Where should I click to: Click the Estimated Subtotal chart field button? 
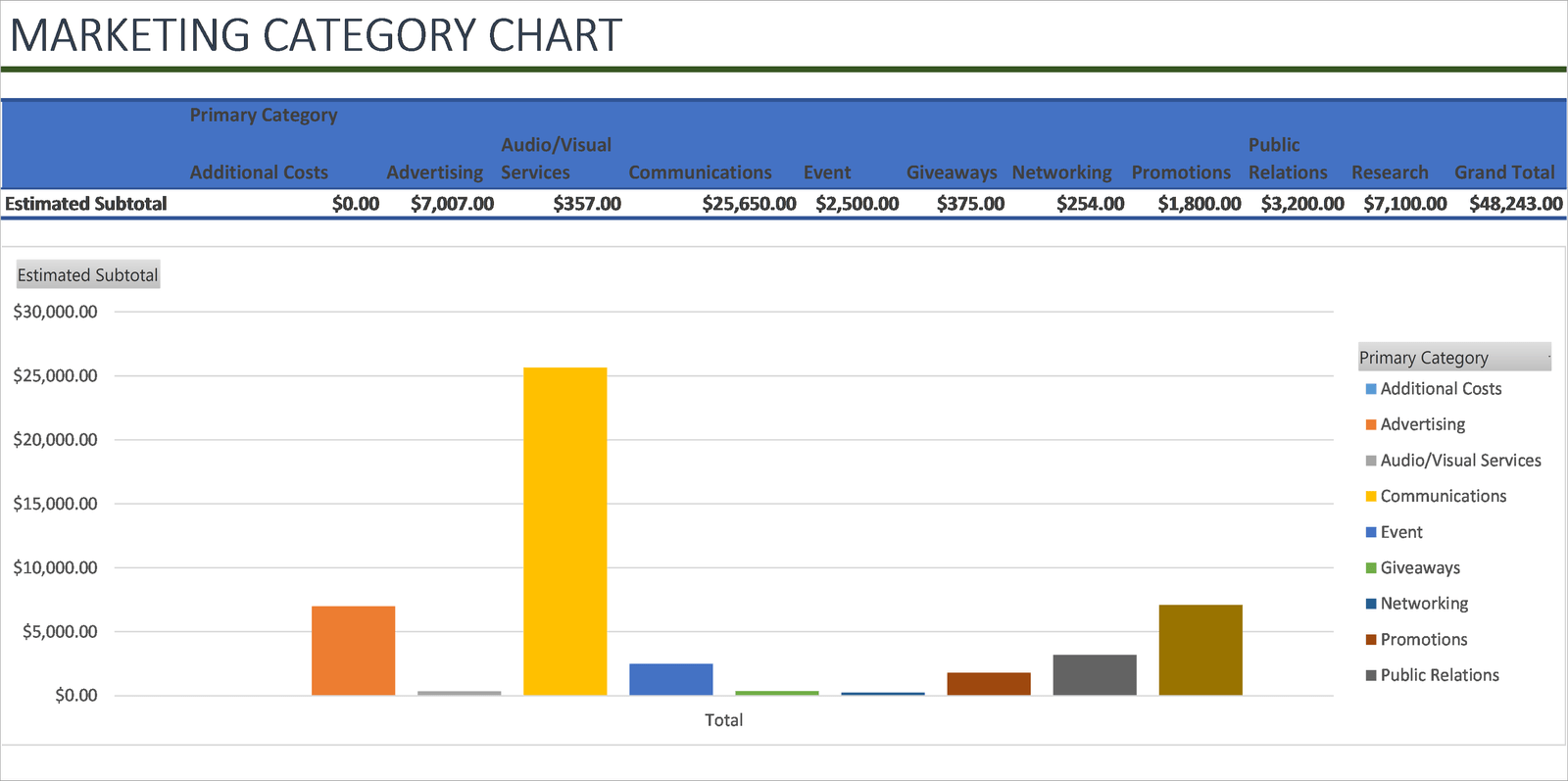coord(87,275)
